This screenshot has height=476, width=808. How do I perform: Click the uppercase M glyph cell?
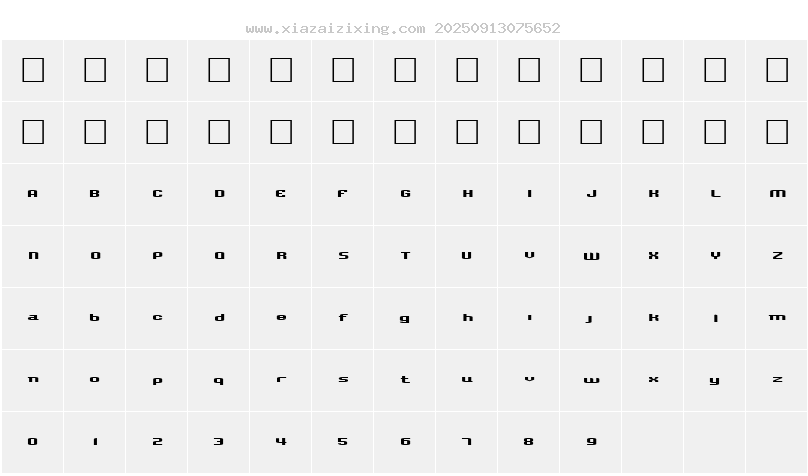pyautogui.click(x=777, y=194)
